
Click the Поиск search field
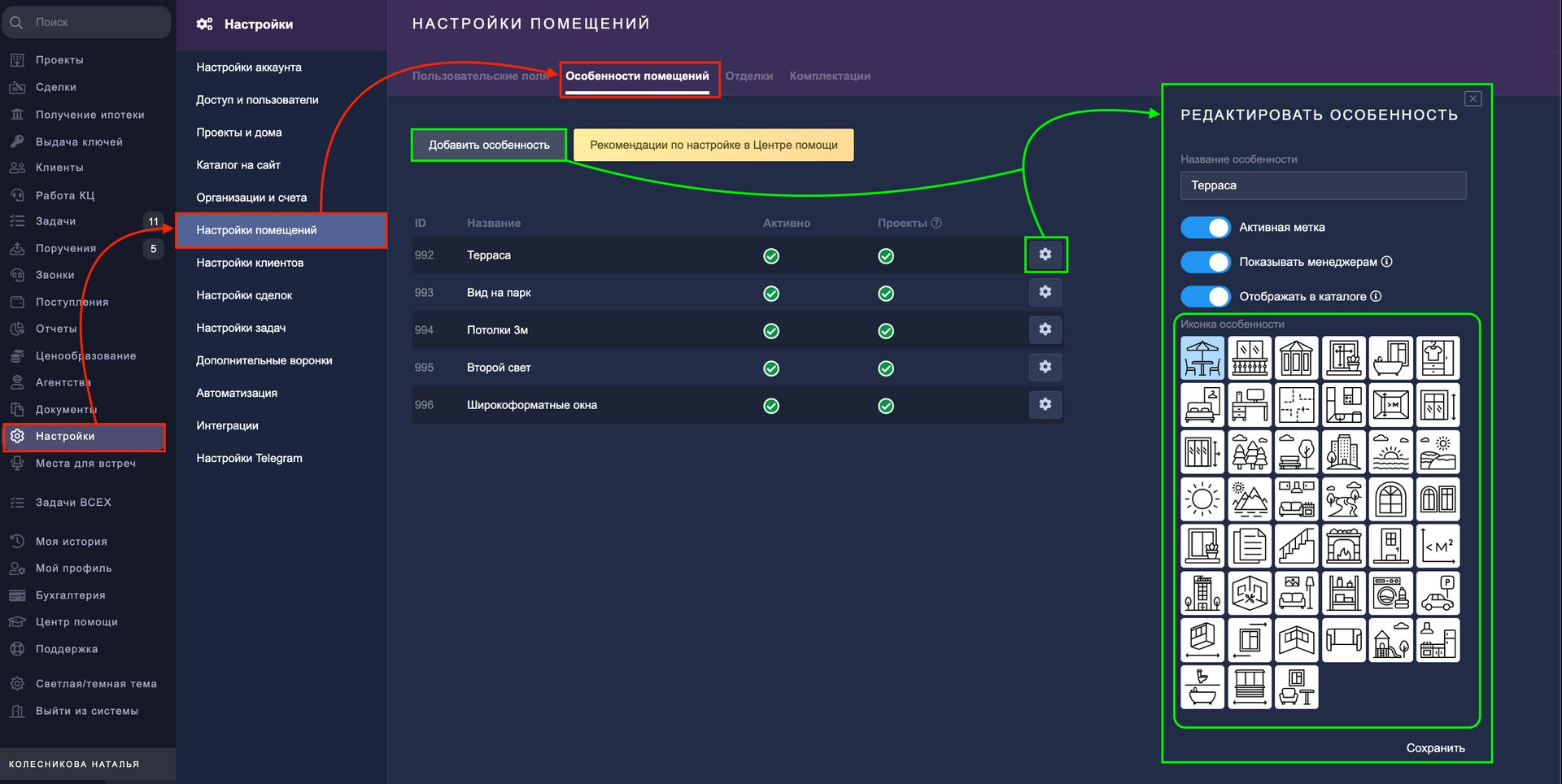[86, 22]
